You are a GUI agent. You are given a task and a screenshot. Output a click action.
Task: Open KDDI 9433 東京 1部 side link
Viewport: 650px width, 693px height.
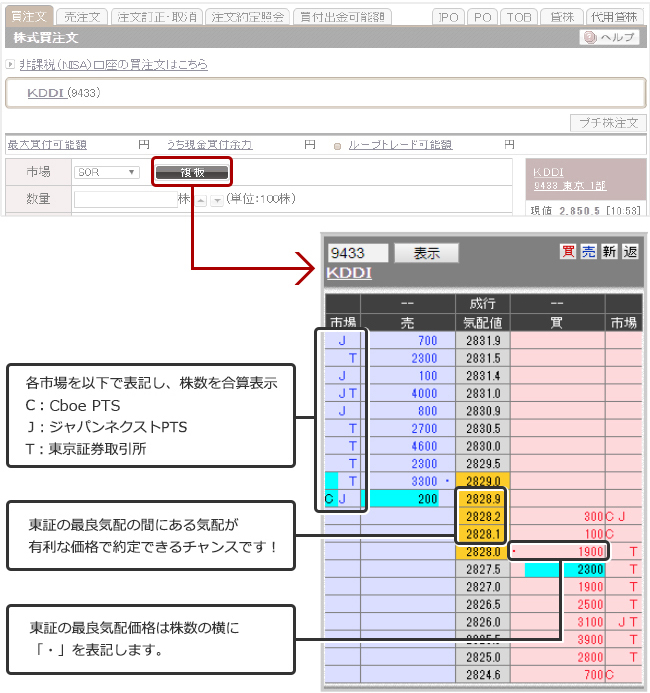[x=570, y=179]
